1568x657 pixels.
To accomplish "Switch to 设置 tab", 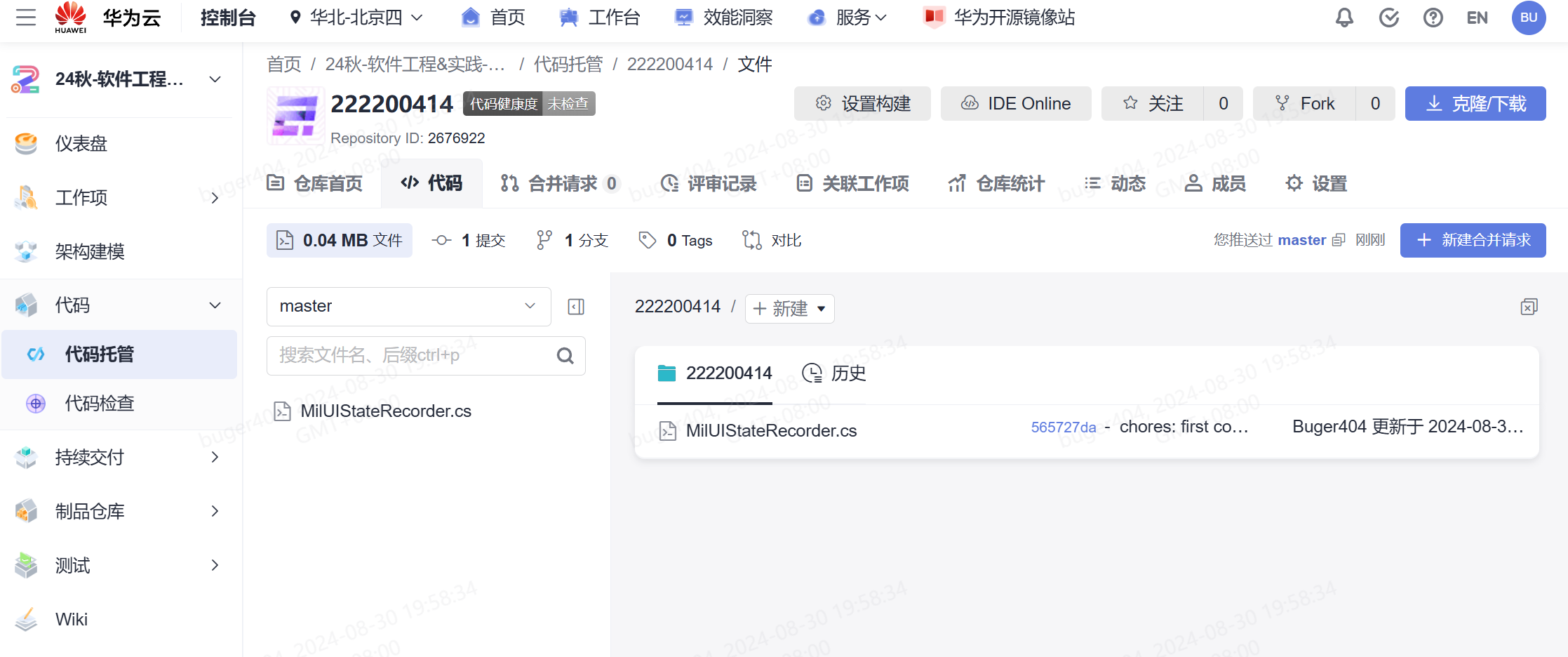I will [1316, 184].
